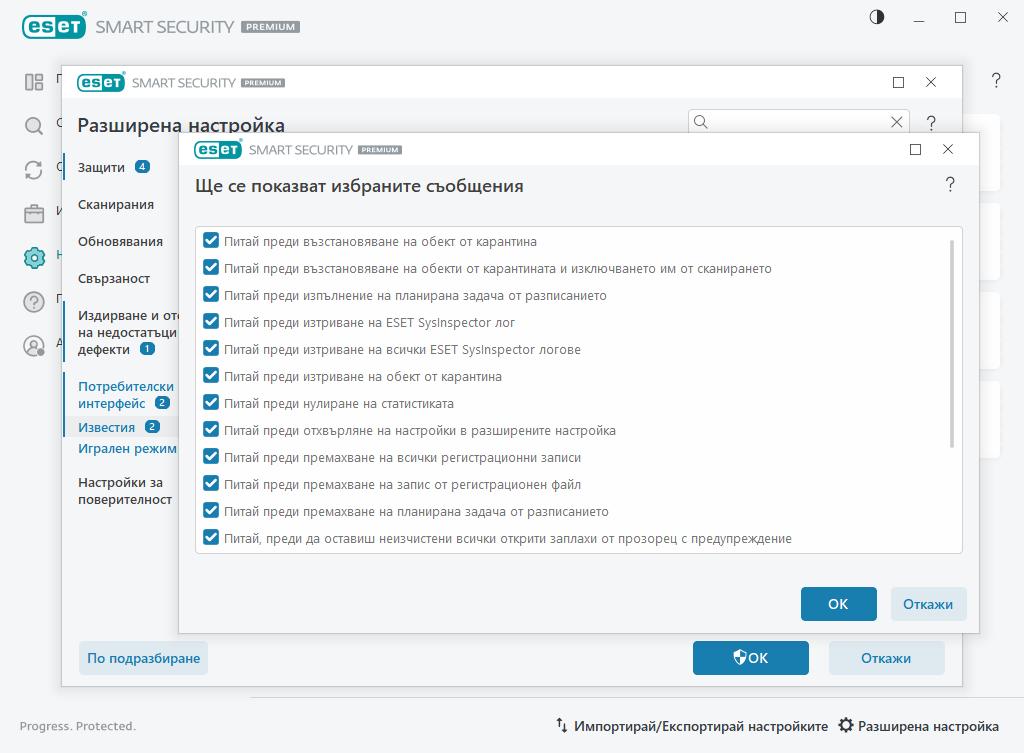Click the search magnifier in advanced setup

pos(701,121)
